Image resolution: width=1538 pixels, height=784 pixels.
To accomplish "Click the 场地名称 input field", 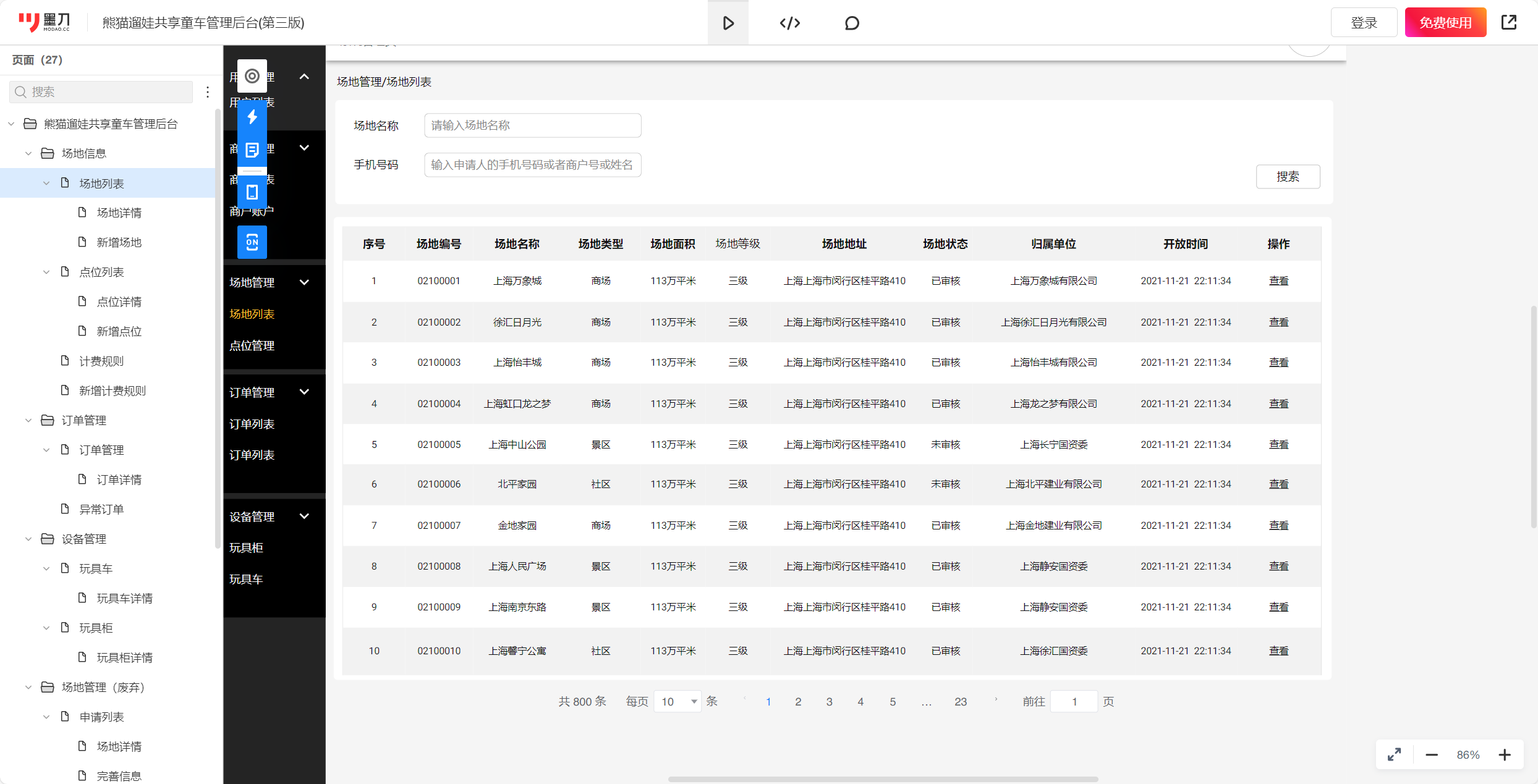I will click(532, 125).
